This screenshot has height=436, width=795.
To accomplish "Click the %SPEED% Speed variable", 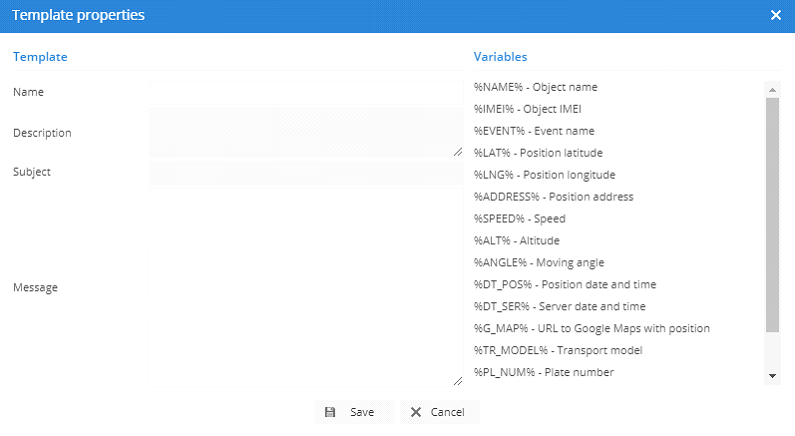I will click(519, 219).
